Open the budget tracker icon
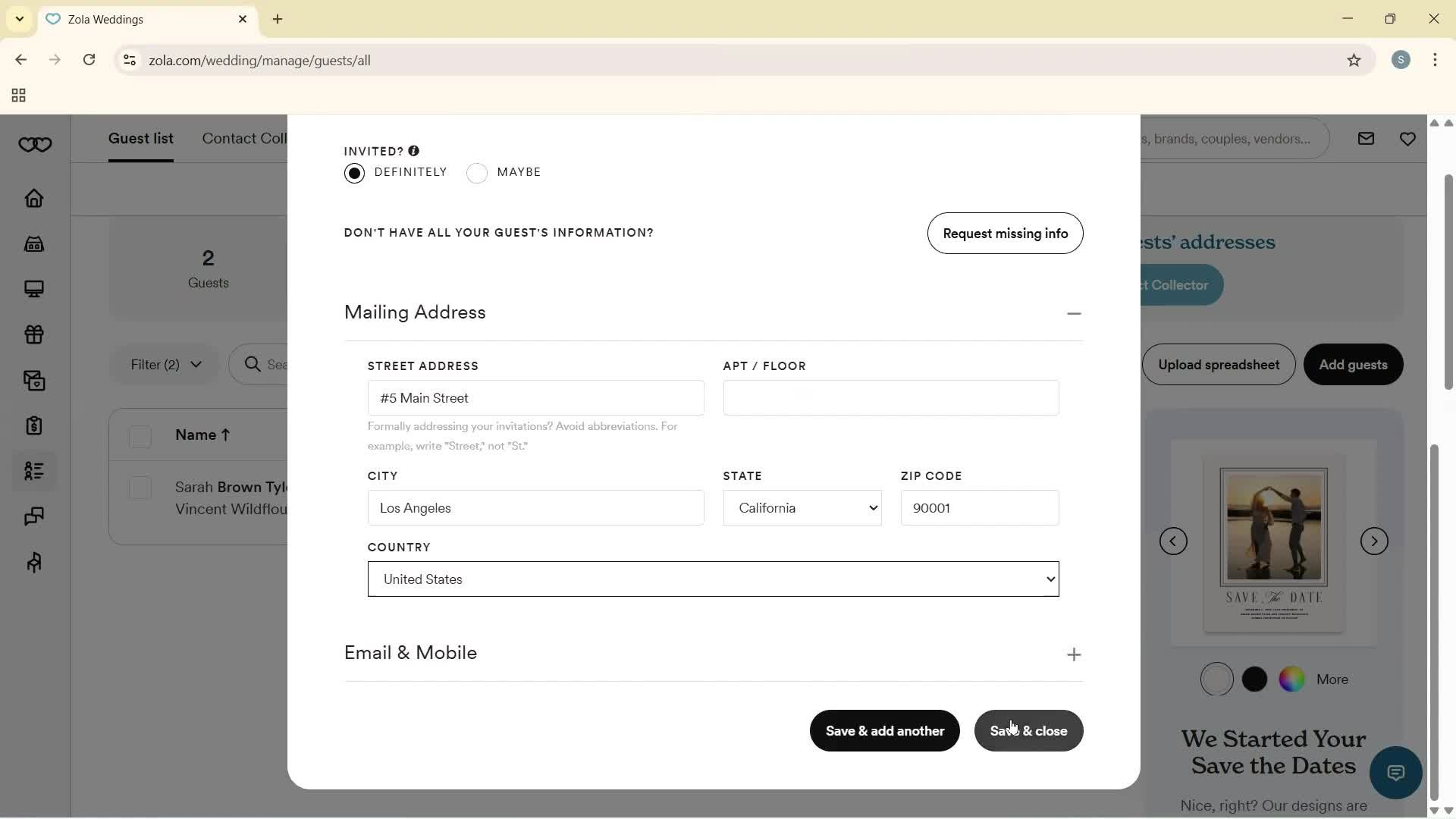The width and height of the screenshot is (1456, 819). click(34, 425)
